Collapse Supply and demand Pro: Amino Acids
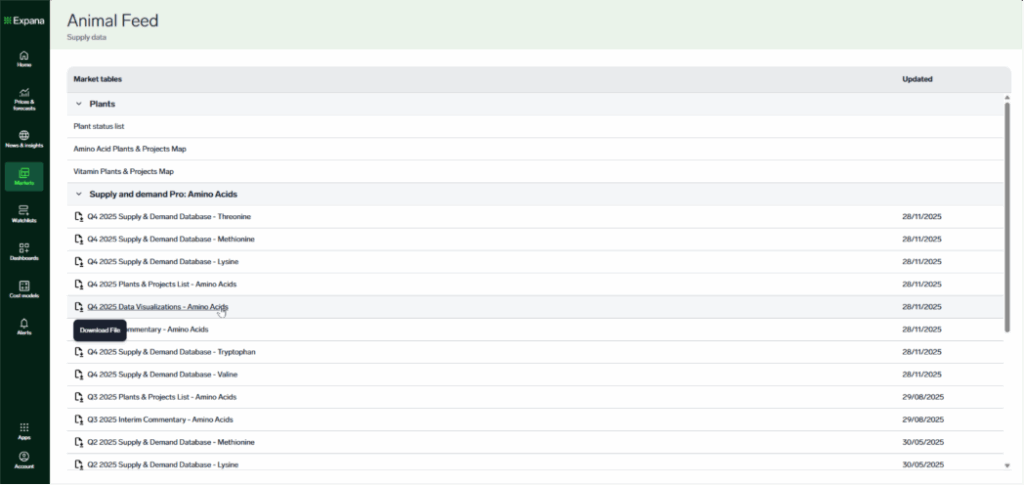 pos(79,194)
